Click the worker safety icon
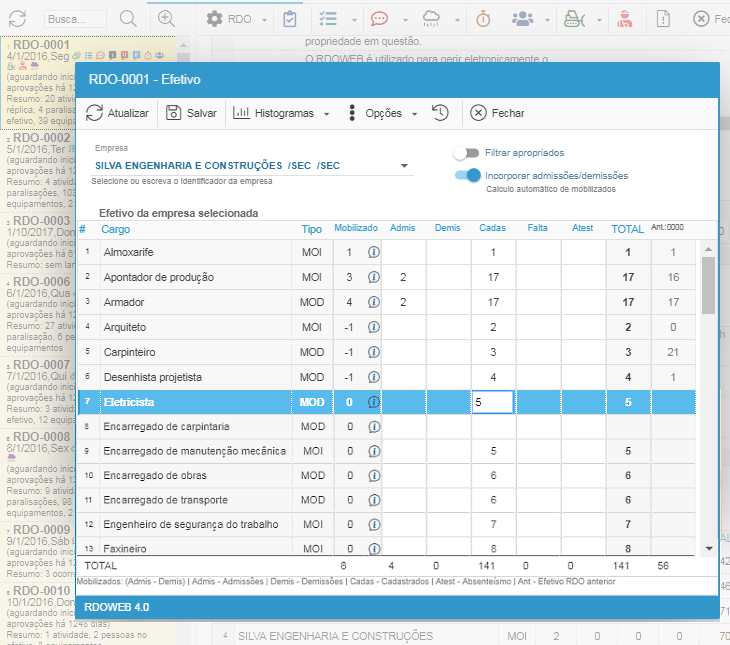730x645 pixels. pyautogui.click(x=625, y=19)
